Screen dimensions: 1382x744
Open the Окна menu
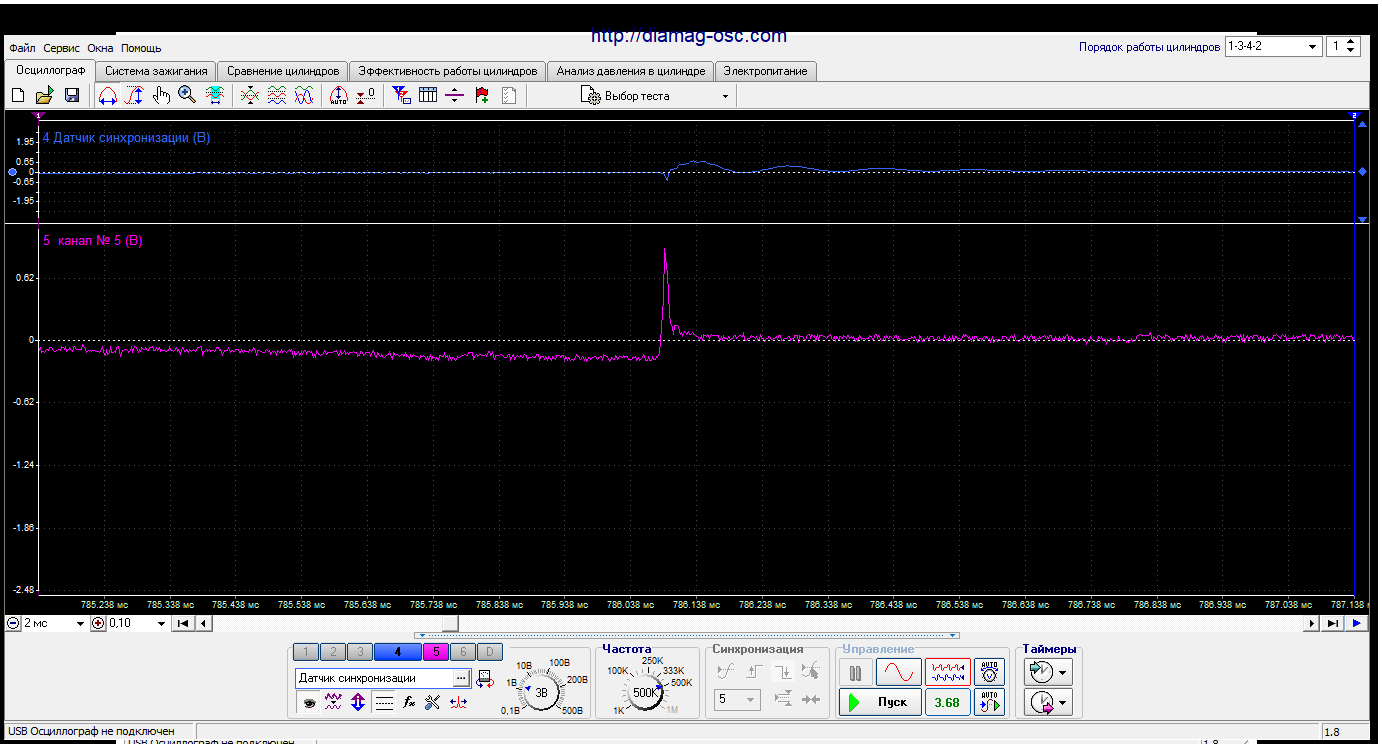[100, 48]
